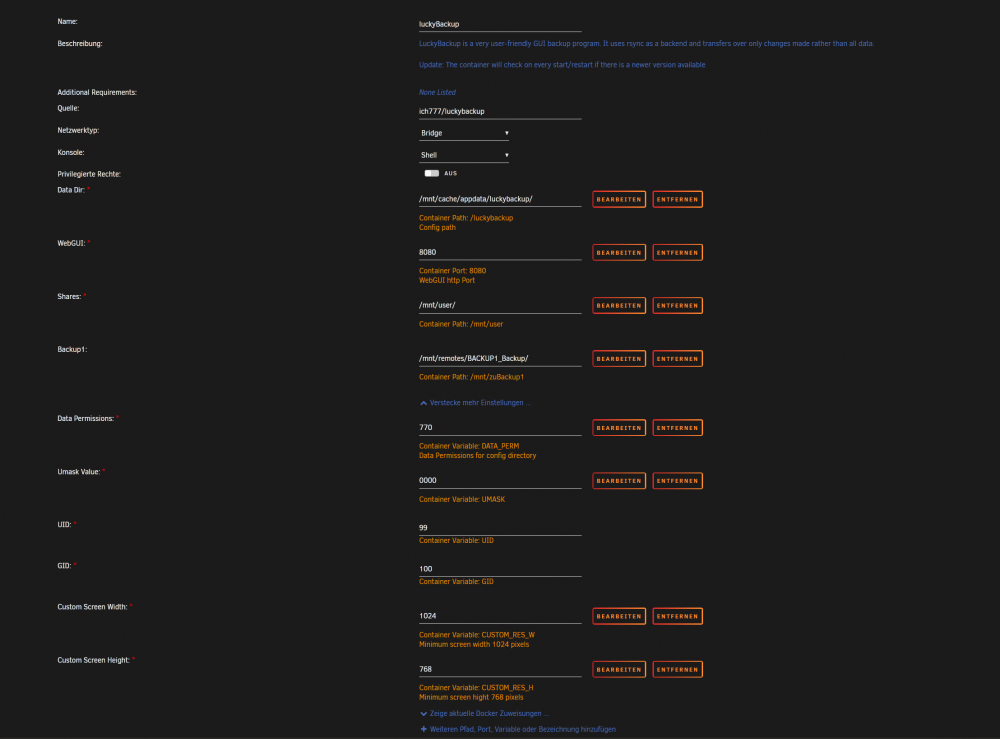Focus the Quelle field ich777/luckybackup
Screen dimensions: 1000x739
pyautogui.click(x=500, y=112)
